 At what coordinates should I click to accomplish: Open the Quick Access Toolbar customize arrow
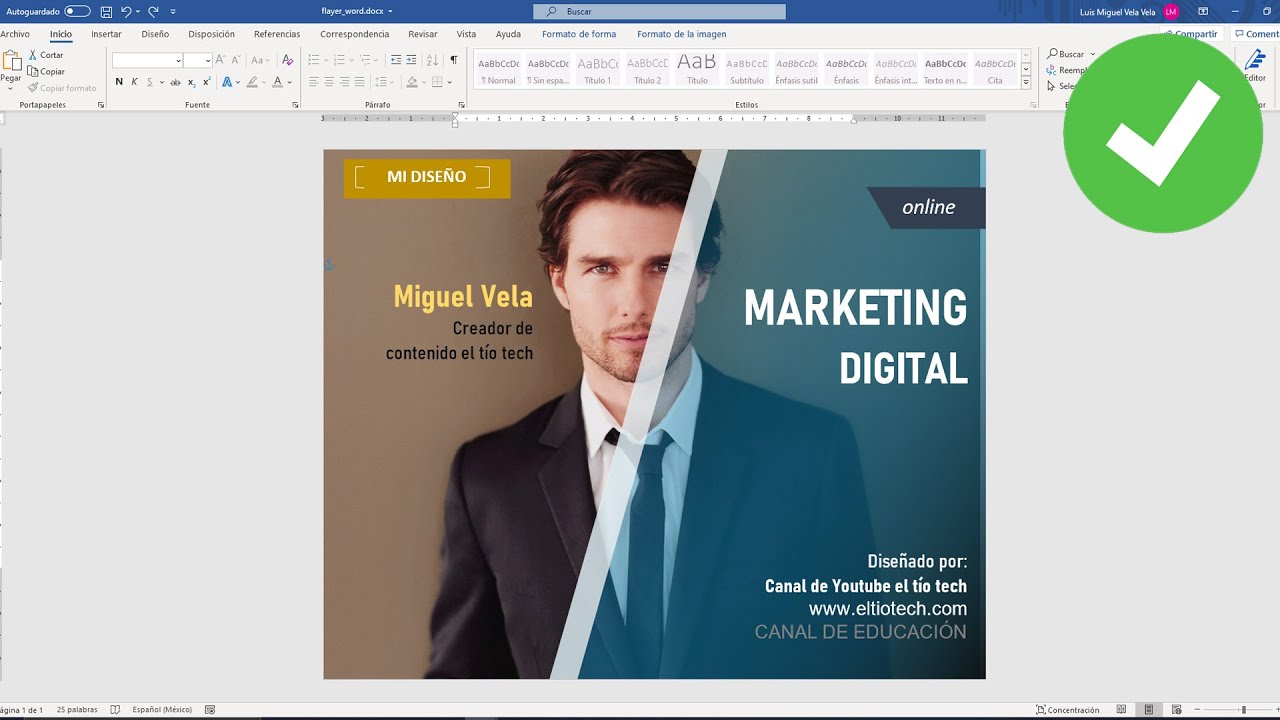point(173,12)
